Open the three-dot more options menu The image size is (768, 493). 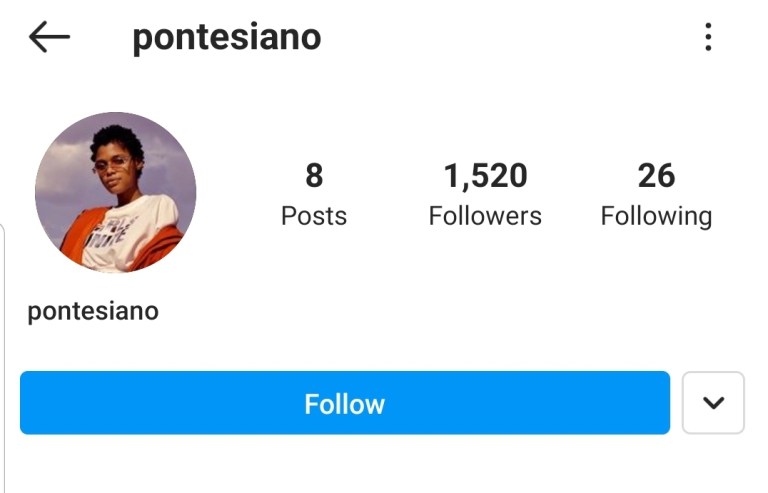(708, 38)
